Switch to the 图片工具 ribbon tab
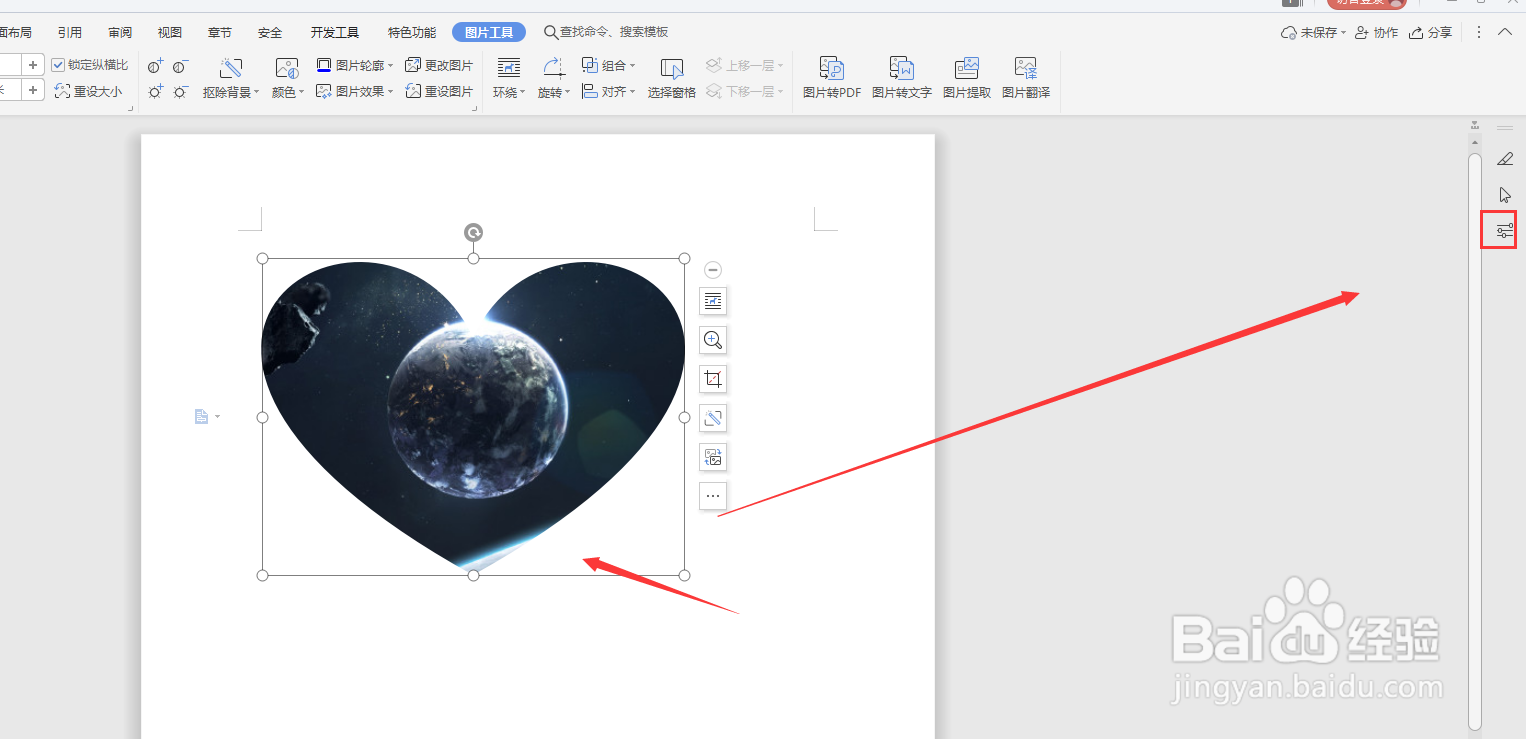This screenshot has width=1526, height=739. [488, 31]
